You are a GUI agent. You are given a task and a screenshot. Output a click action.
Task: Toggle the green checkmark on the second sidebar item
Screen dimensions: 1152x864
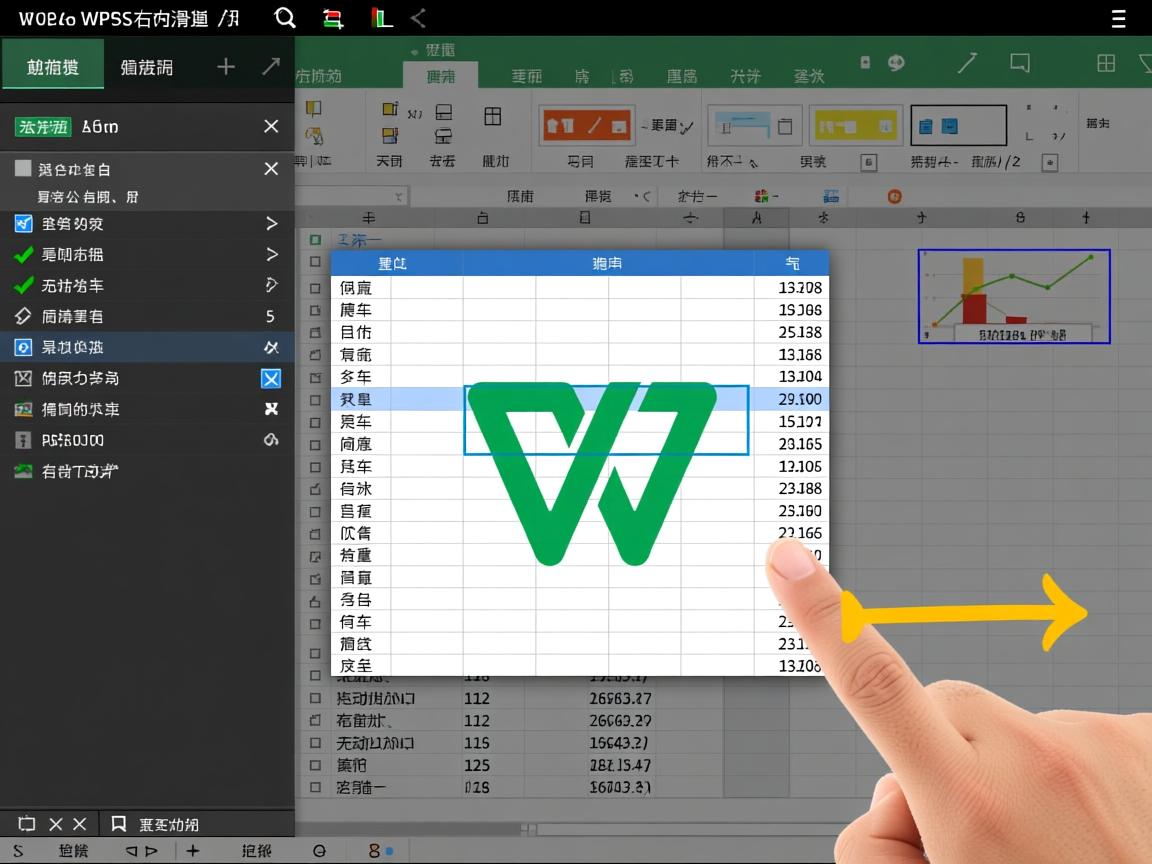[x=24, y=254]
